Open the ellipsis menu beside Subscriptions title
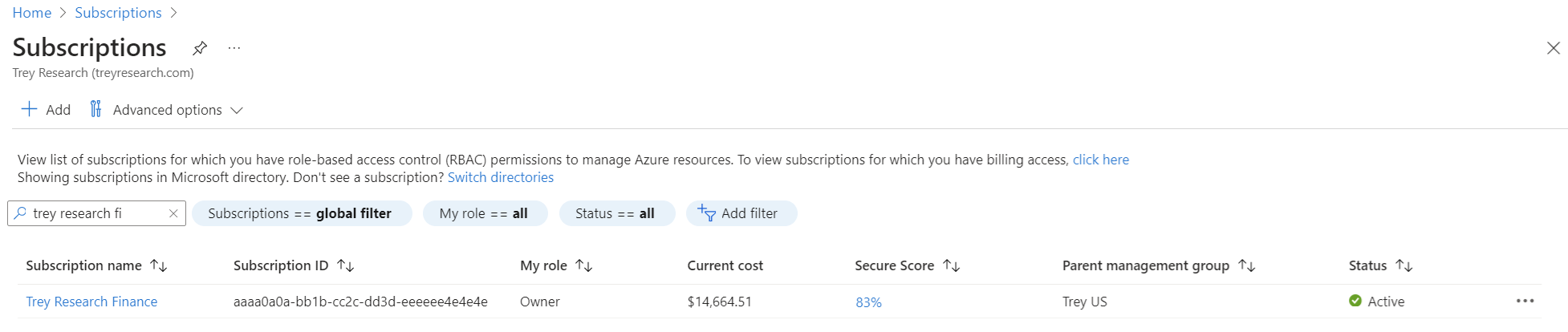The width and height of the screenshot is (1568, 332). click(x=234, y=48)
